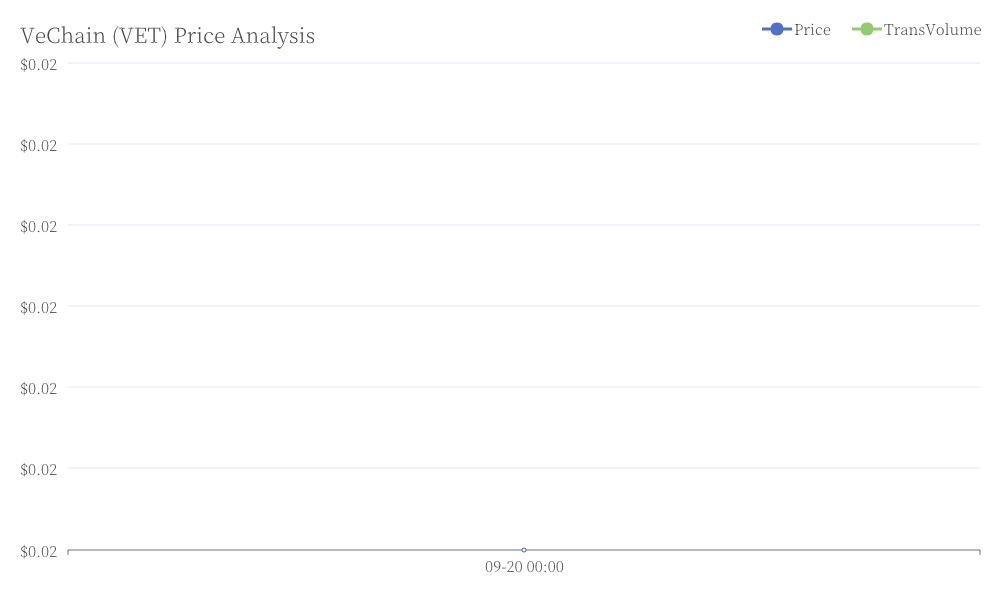Click the middle $0.02 y-axis label

click(x=38, y=307)
